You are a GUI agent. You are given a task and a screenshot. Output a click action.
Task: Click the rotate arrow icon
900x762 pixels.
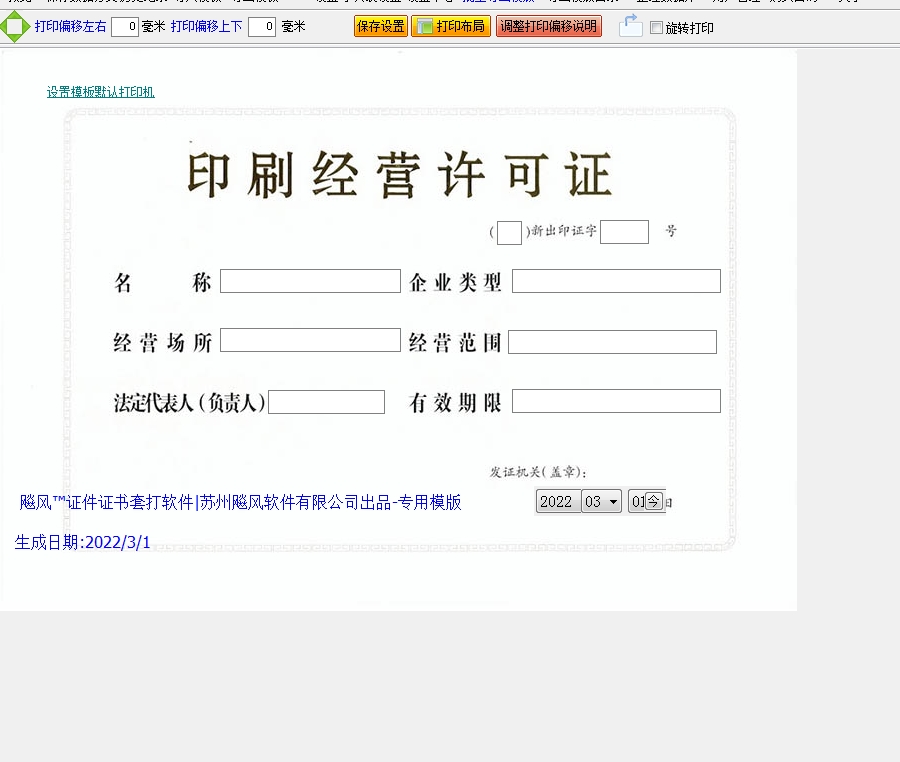[x=630, y=26]
